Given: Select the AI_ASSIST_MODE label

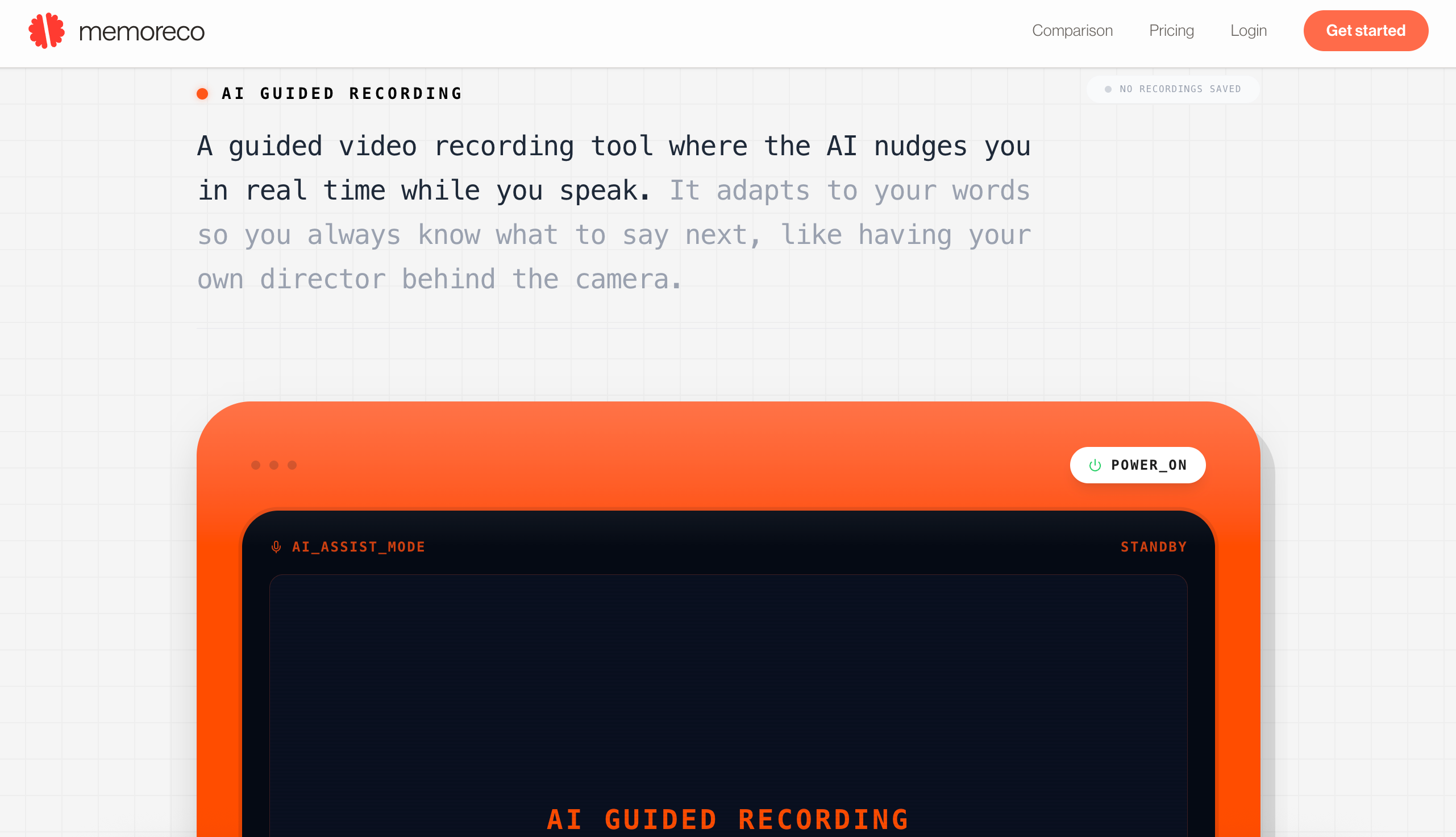Looking at the screenshot, I should pos(359,546).
